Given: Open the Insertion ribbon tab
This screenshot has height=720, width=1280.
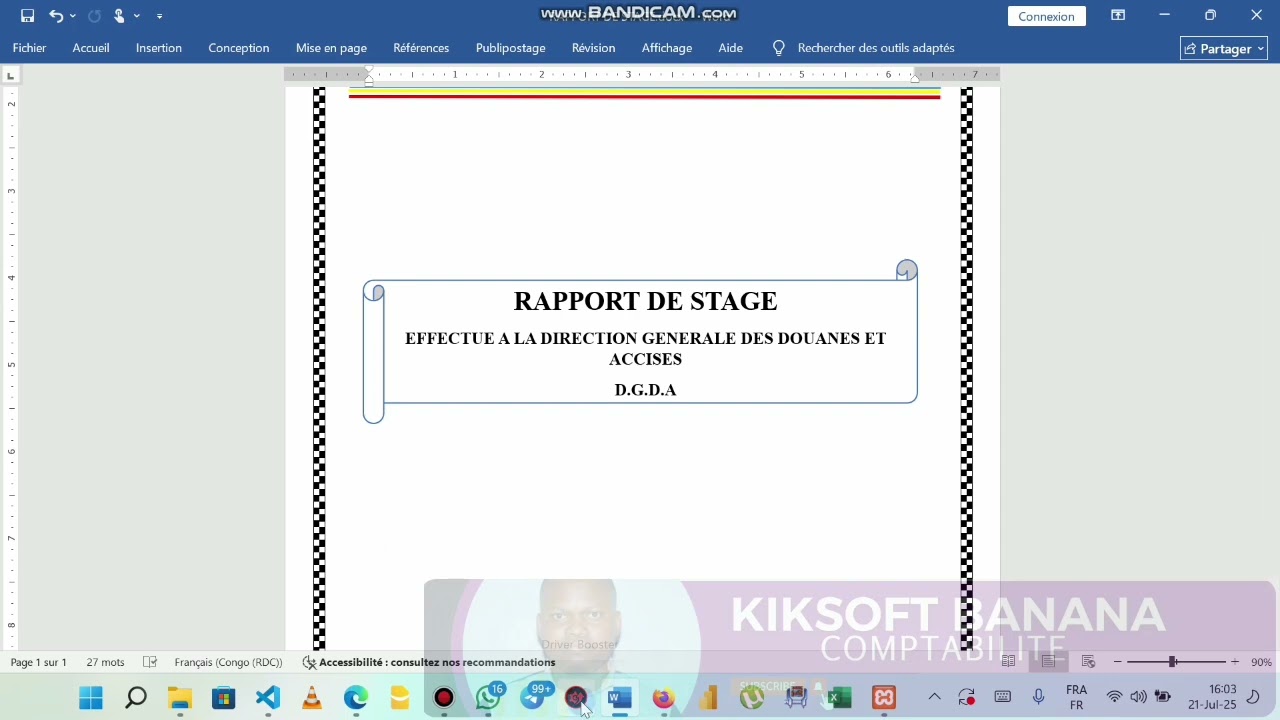Looking at the screenshot, I should (159, 48).
